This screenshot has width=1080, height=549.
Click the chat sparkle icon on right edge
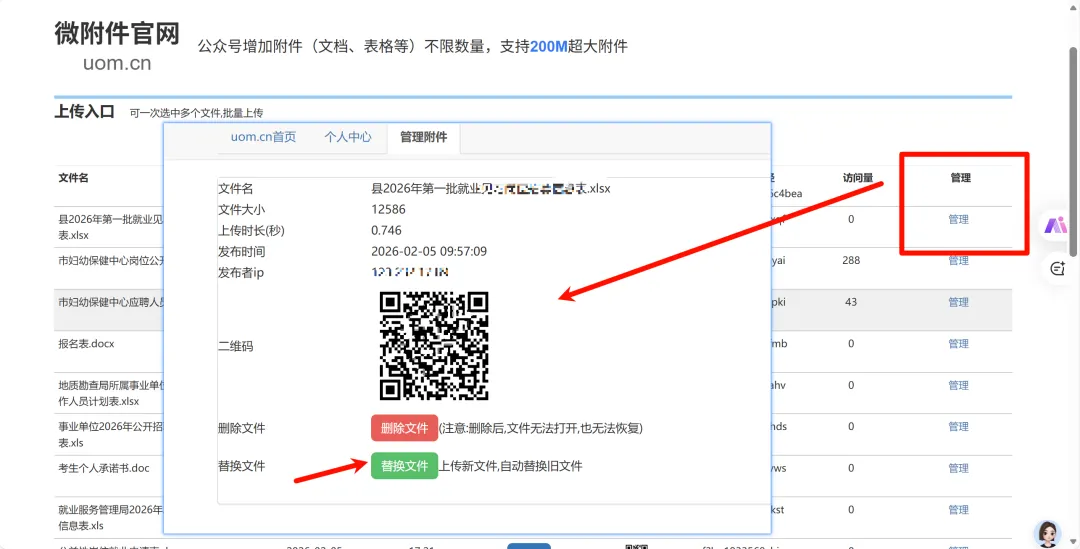[1058, 269]
